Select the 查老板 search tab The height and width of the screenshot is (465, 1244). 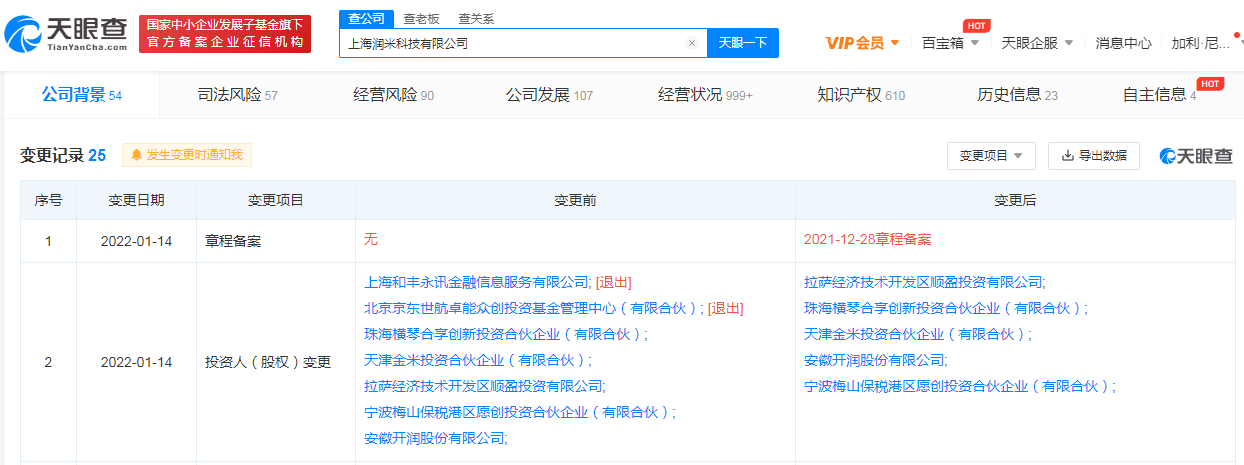[421, 19]
